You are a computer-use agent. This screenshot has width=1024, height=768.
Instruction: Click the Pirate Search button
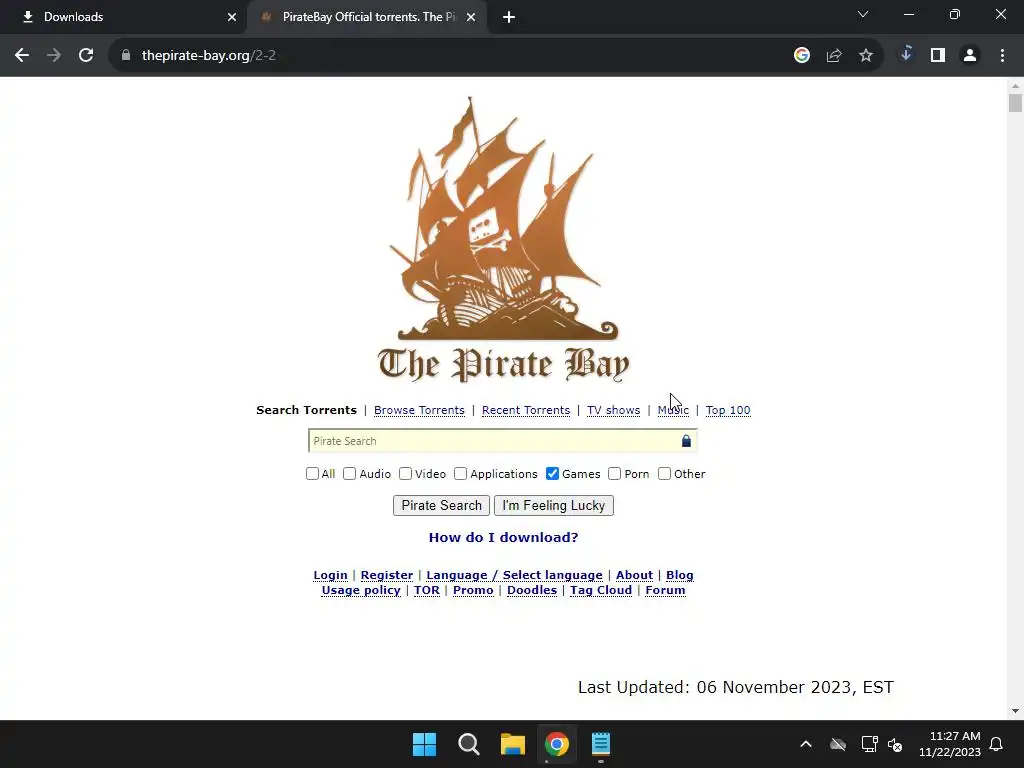coord(441,505)
